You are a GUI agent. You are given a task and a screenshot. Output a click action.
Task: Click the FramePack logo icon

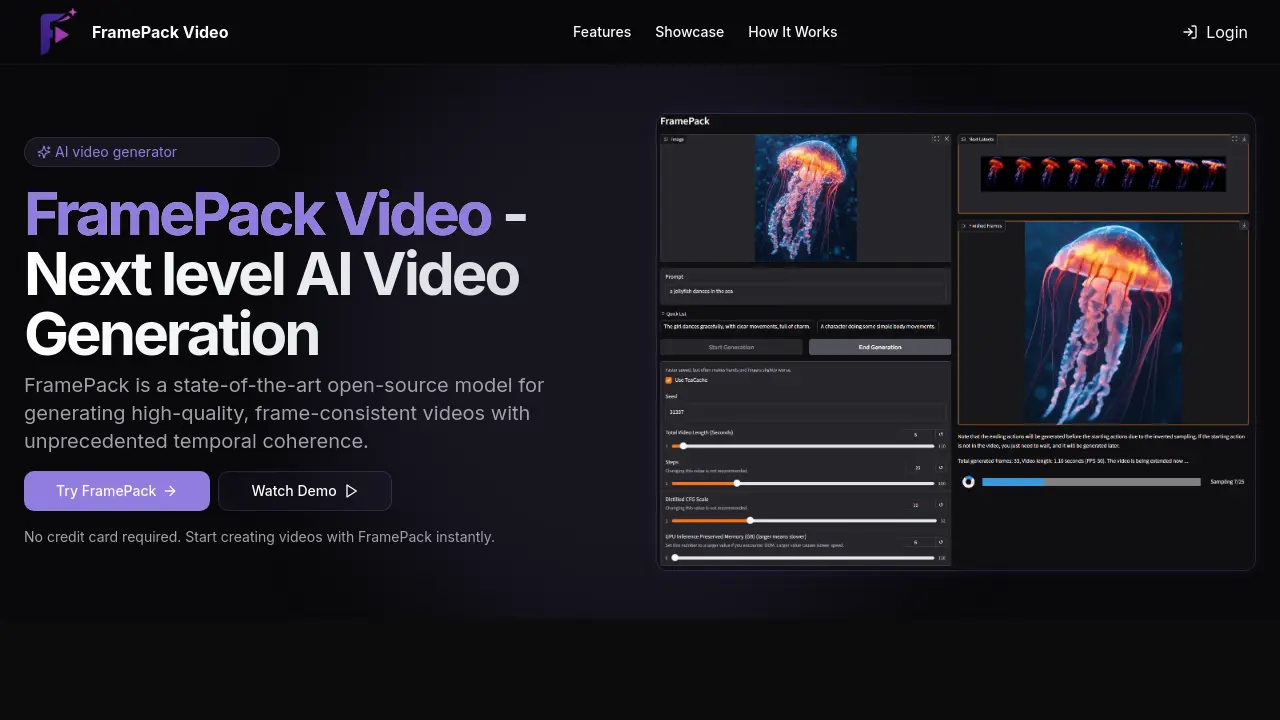click(57, 31)
